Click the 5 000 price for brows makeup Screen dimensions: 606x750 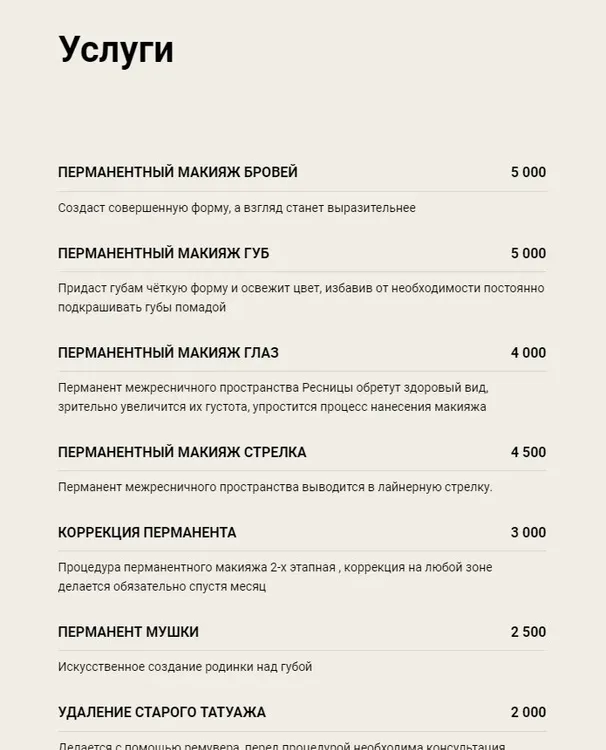tap(528, 172)
